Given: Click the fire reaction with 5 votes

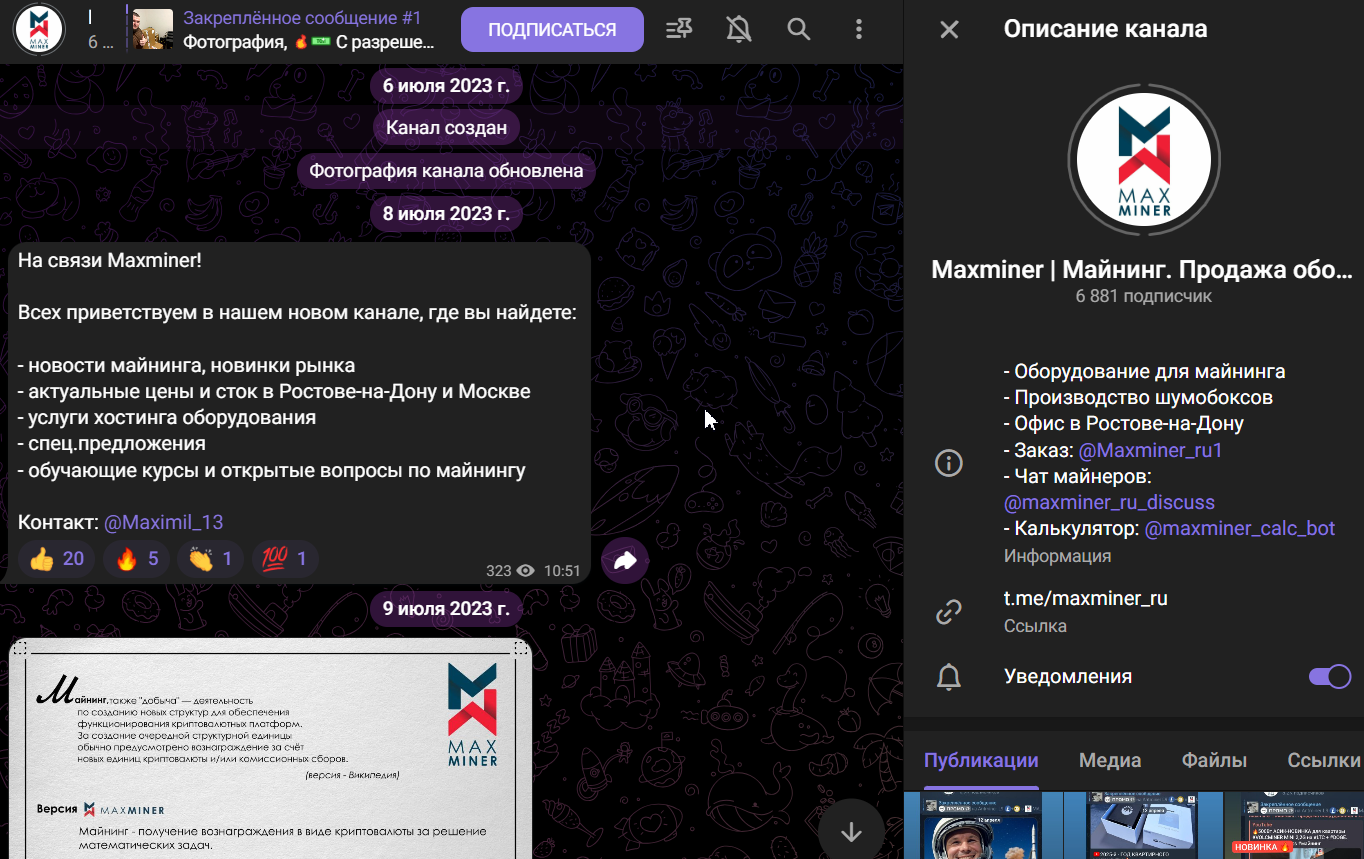Looking at the screenshot, I should pos(138,559).
